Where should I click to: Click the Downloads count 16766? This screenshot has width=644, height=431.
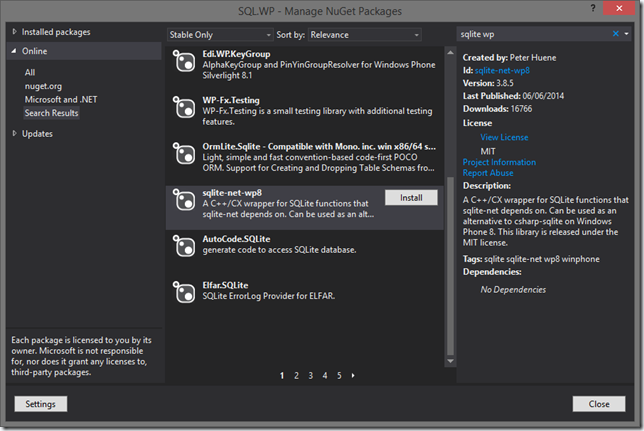(521, 109)
